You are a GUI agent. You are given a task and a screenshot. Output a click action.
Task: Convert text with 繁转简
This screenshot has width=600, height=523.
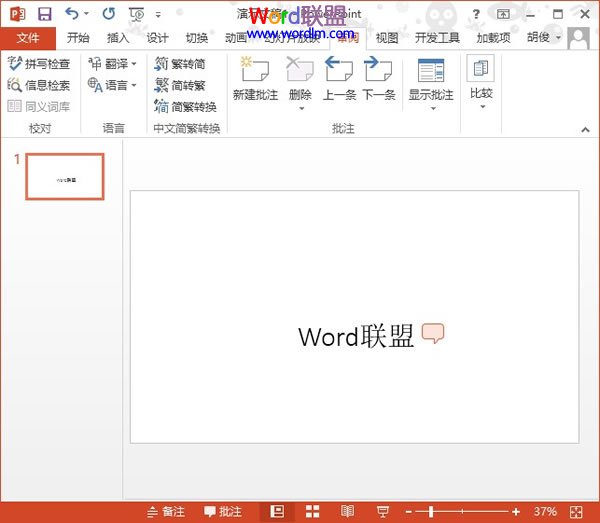click(x=180, y=64)
